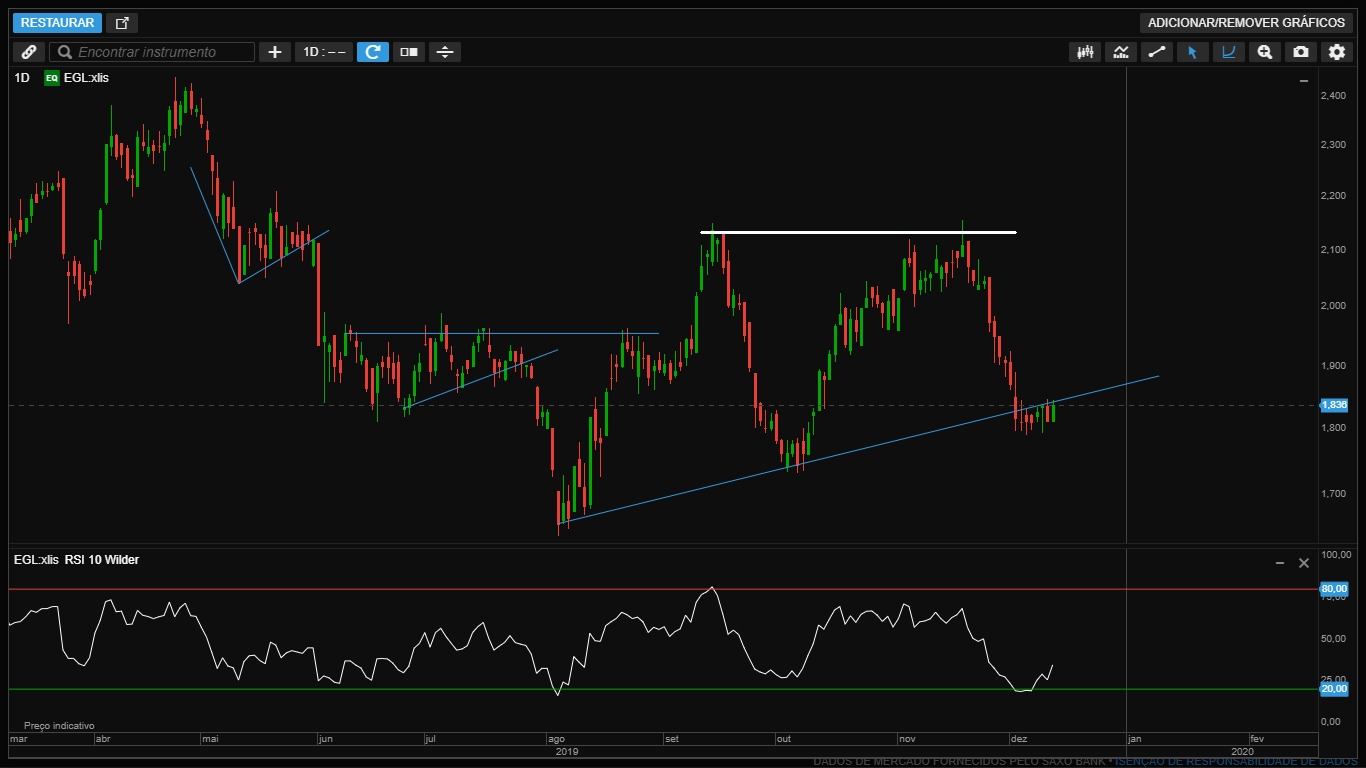Click ADICIONAR/REMOVER GRÁFICOS button
Image resolution: width=1366 pixels, height=768 pixels.
(1246, 23)
